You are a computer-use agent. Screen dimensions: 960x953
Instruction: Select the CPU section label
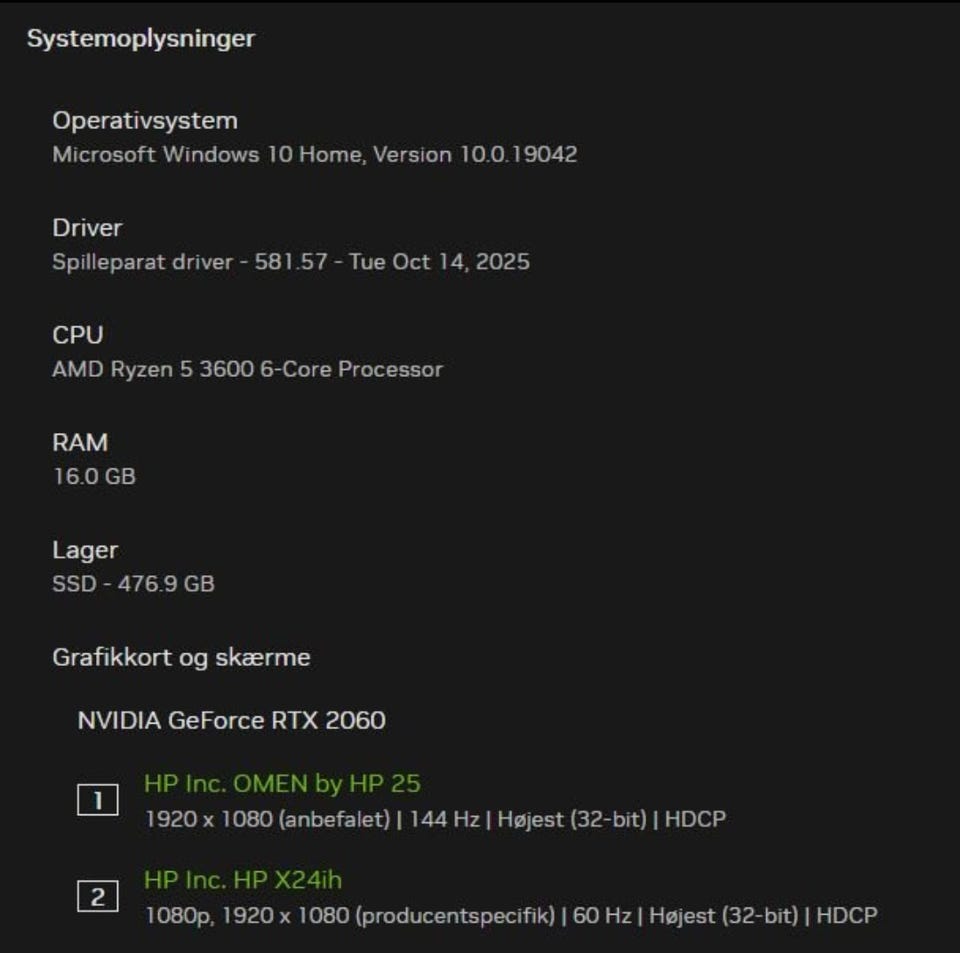pos(78,335)
